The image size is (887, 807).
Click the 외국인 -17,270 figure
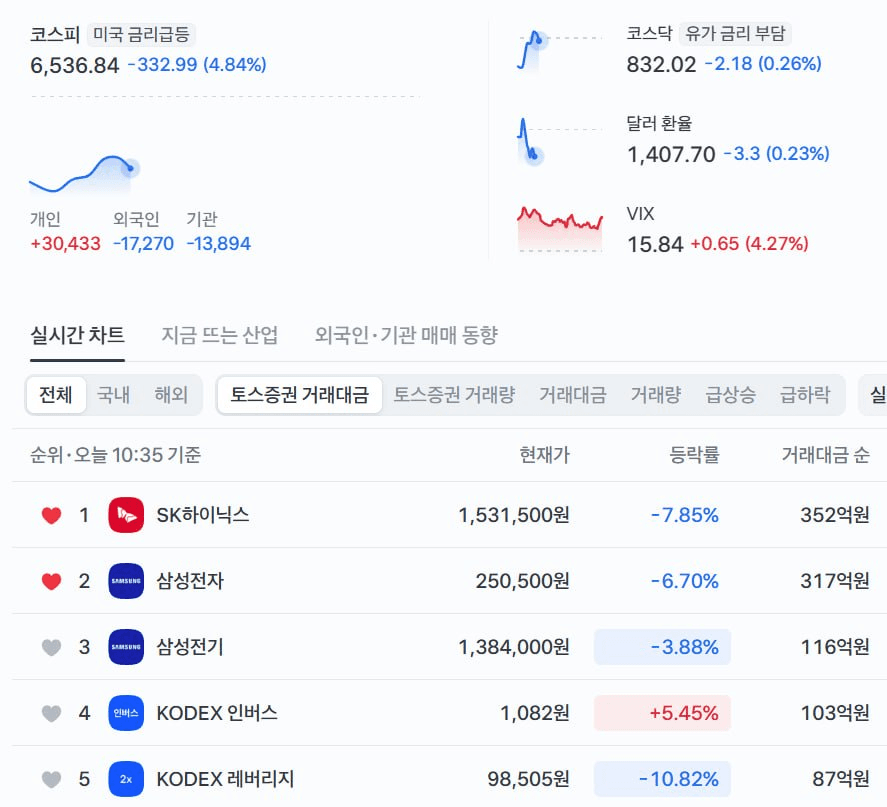(143, 244)
